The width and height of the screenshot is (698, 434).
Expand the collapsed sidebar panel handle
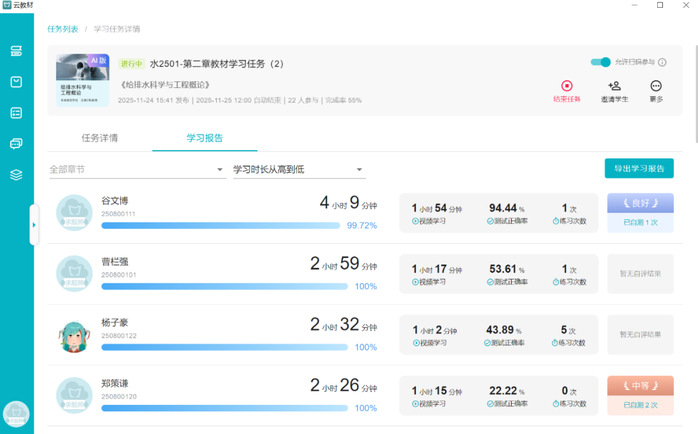pos(33,225)
